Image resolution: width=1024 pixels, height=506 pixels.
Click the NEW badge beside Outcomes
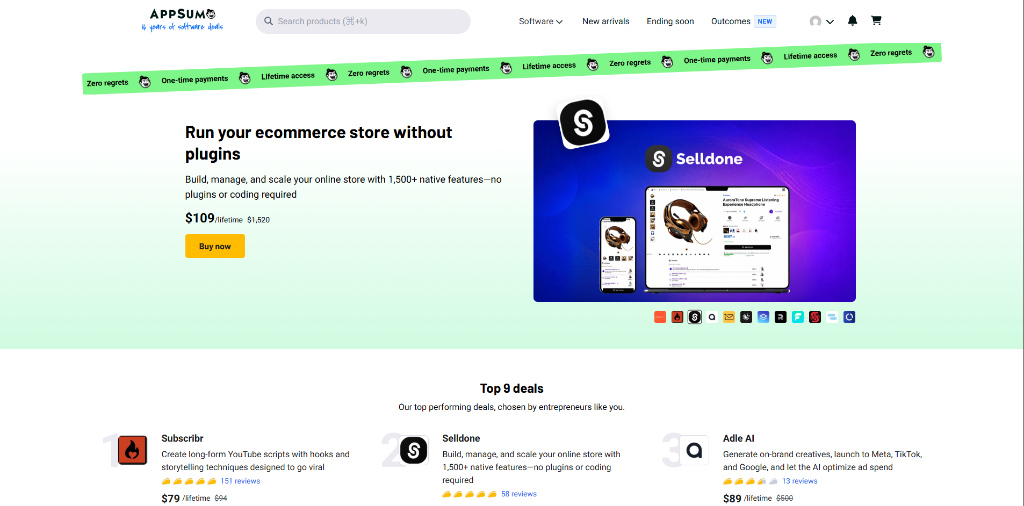click(765, 21)
